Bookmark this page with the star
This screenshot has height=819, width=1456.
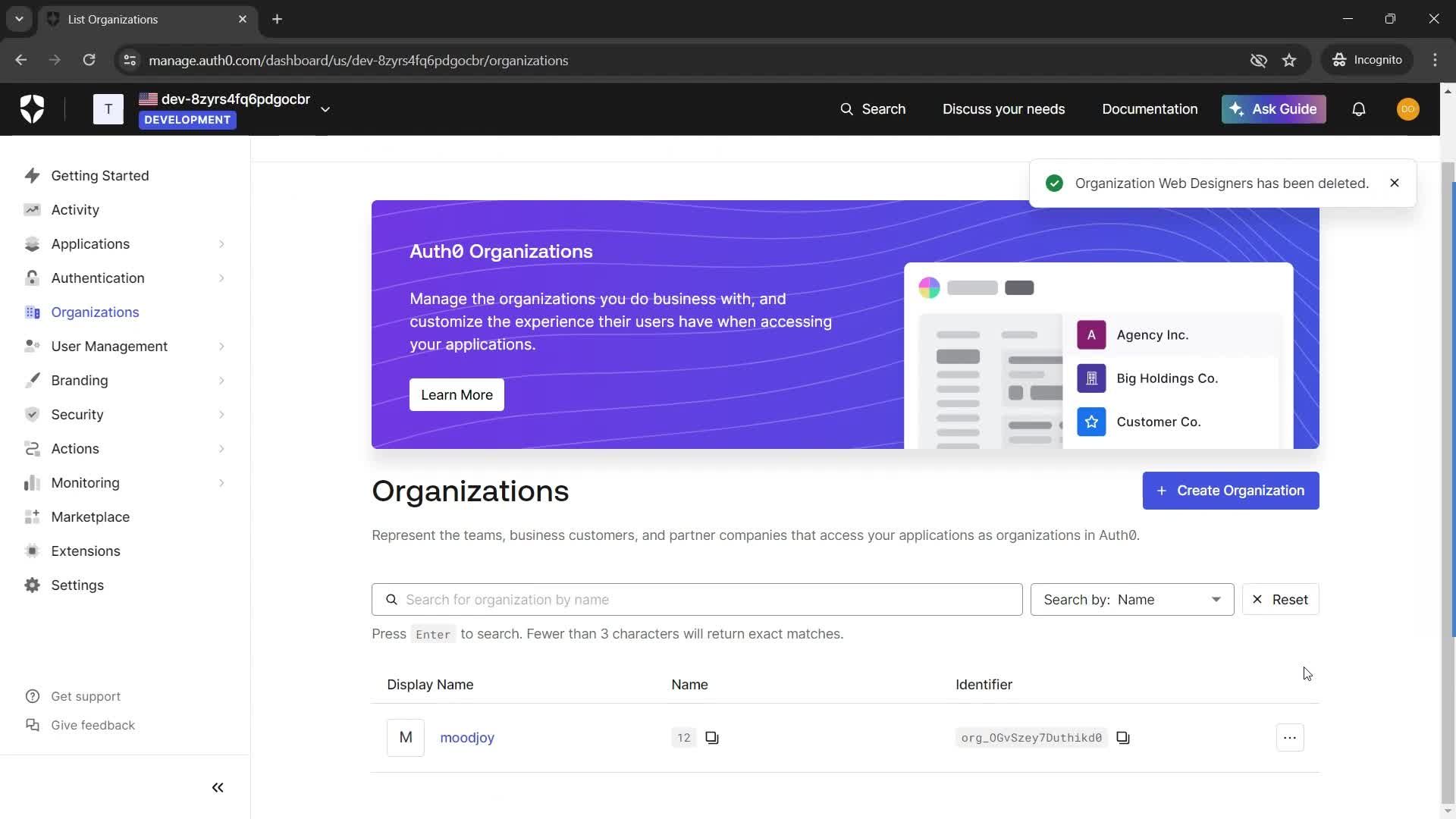(x=1289, y=60)
